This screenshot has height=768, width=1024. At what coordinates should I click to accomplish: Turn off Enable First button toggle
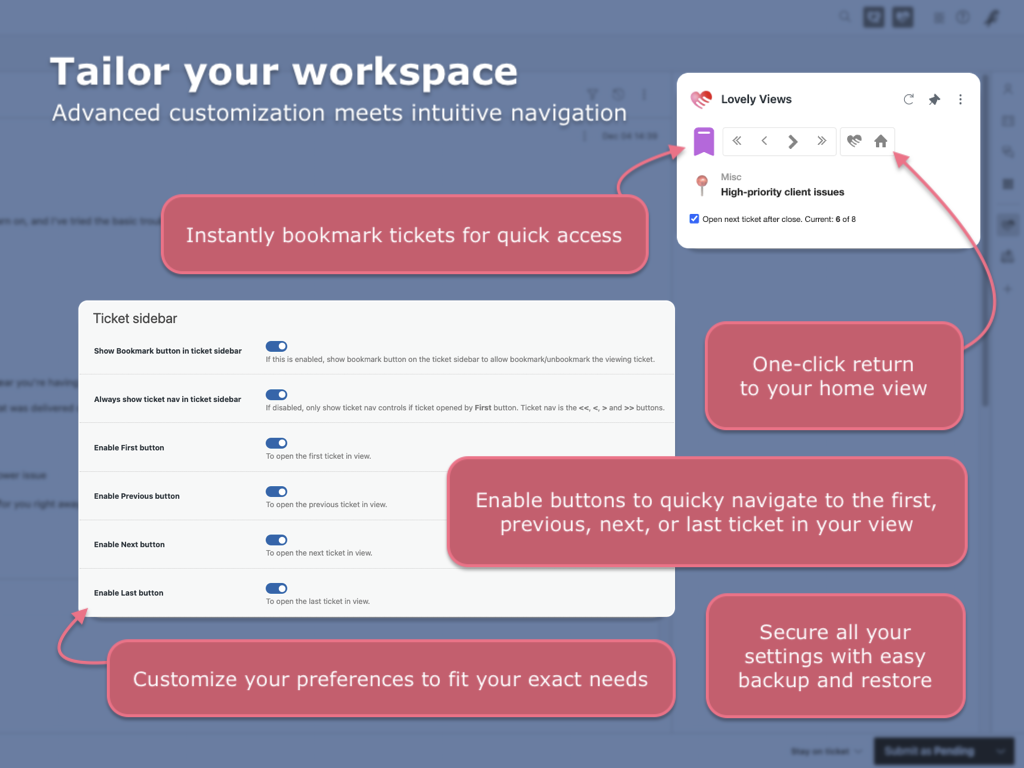click(277, 443)
